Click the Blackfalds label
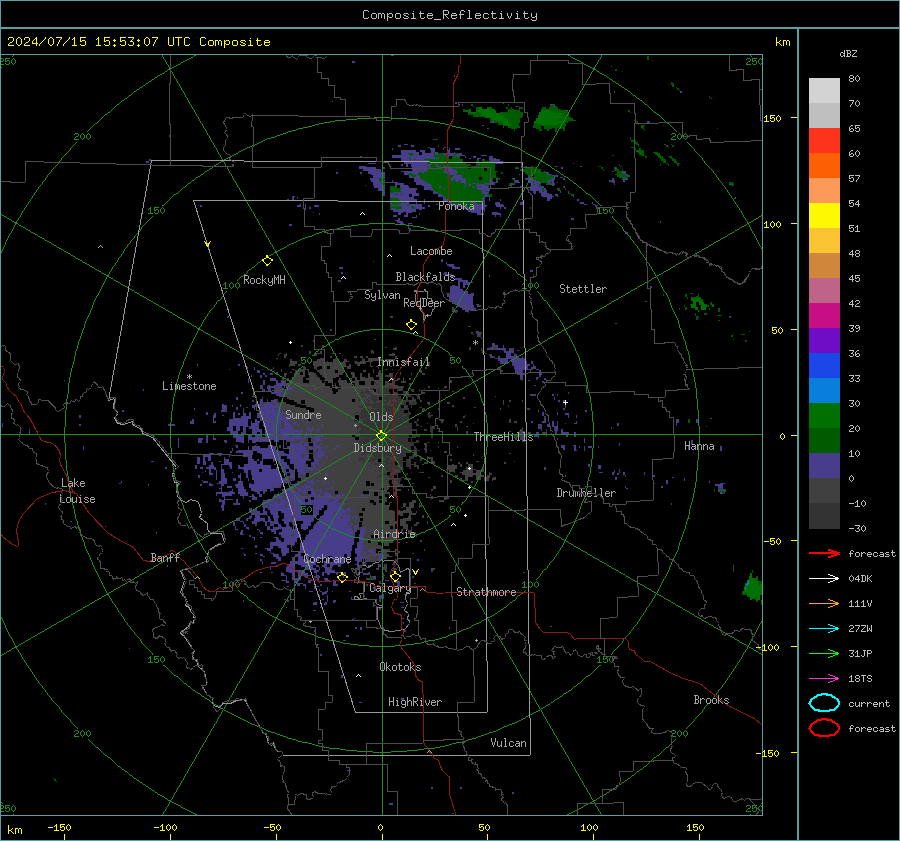900x841 pixels. tap(425, 277)
